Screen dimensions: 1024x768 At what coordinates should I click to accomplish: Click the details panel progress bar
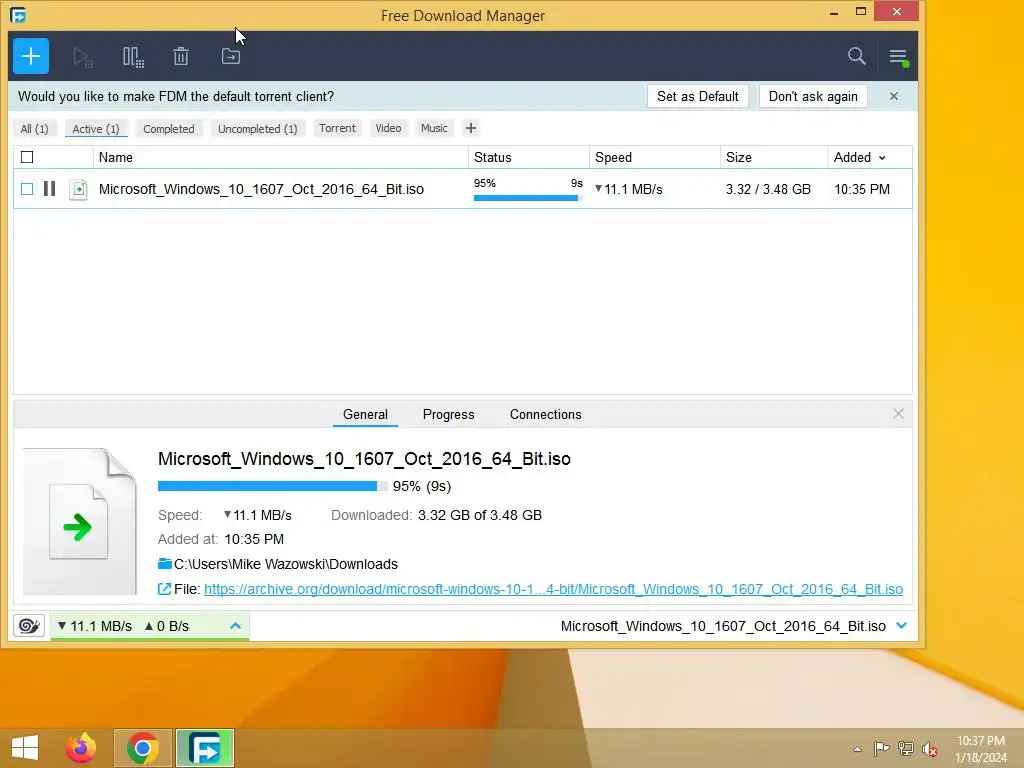click(272, 486)
